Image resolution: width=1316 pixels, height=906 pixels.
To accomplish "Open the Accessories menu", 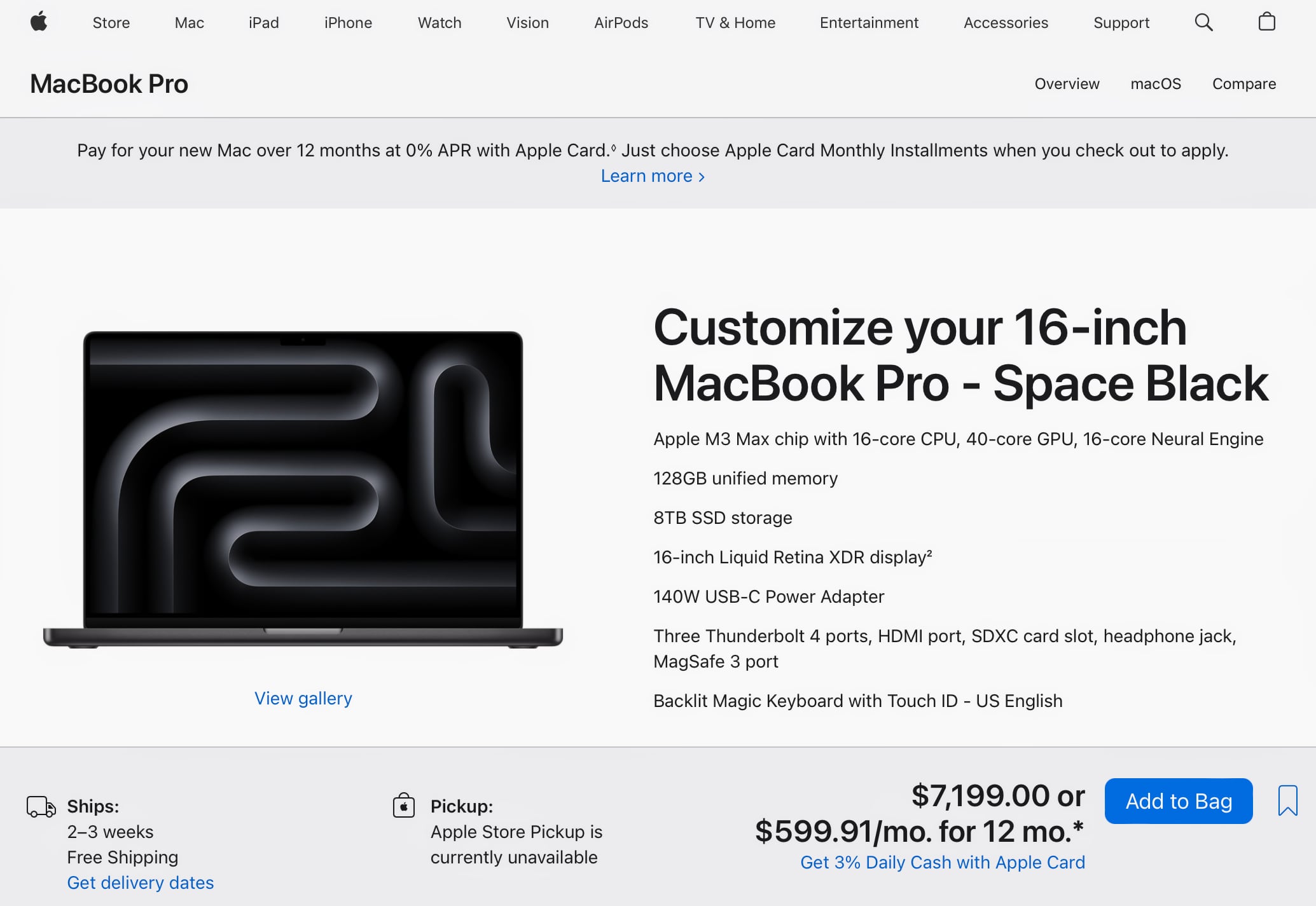I will (x=1006, y=22).
